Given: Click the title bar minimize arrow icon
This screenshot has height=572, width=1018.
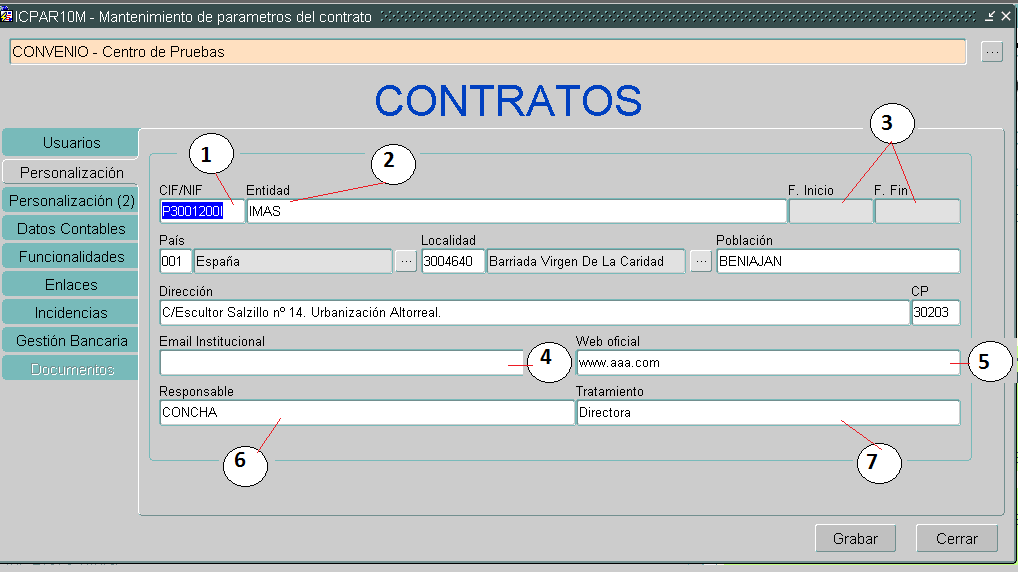Looking at the screenshot, I should coord(989,16).
